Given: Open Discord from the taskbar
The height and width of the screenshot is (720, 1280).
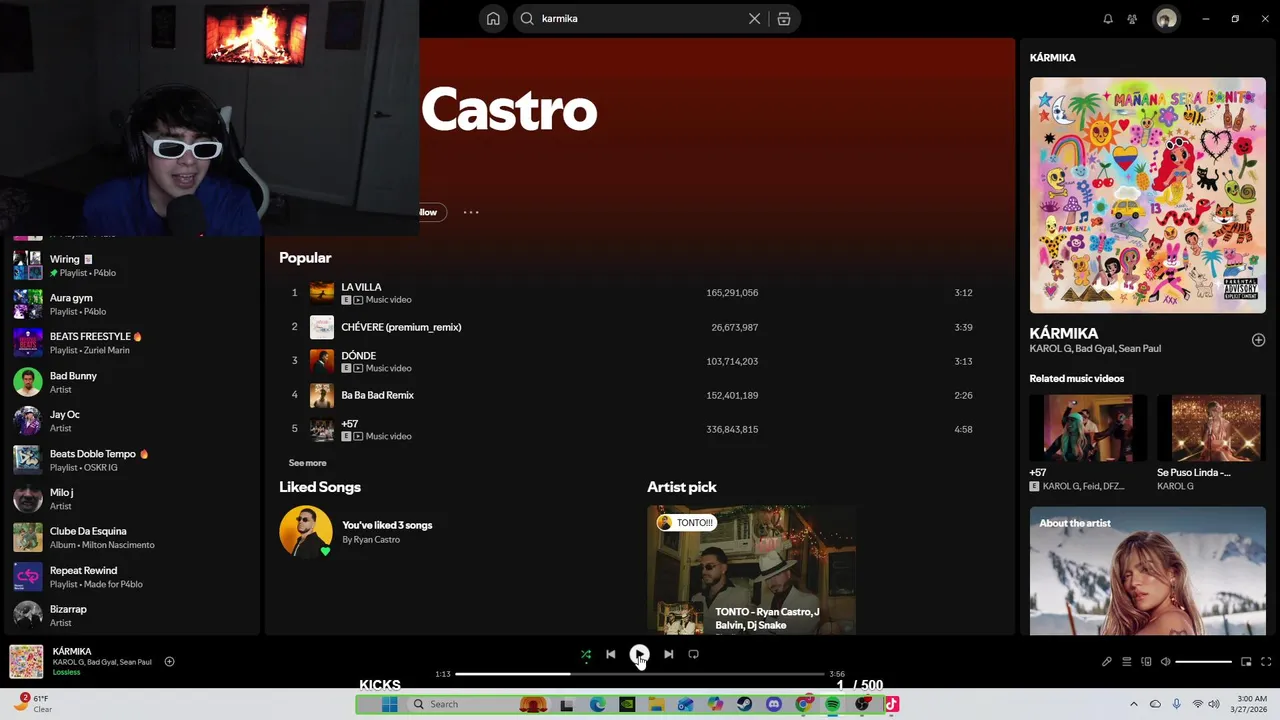Looking at the screenshot, I should (773, 704).
